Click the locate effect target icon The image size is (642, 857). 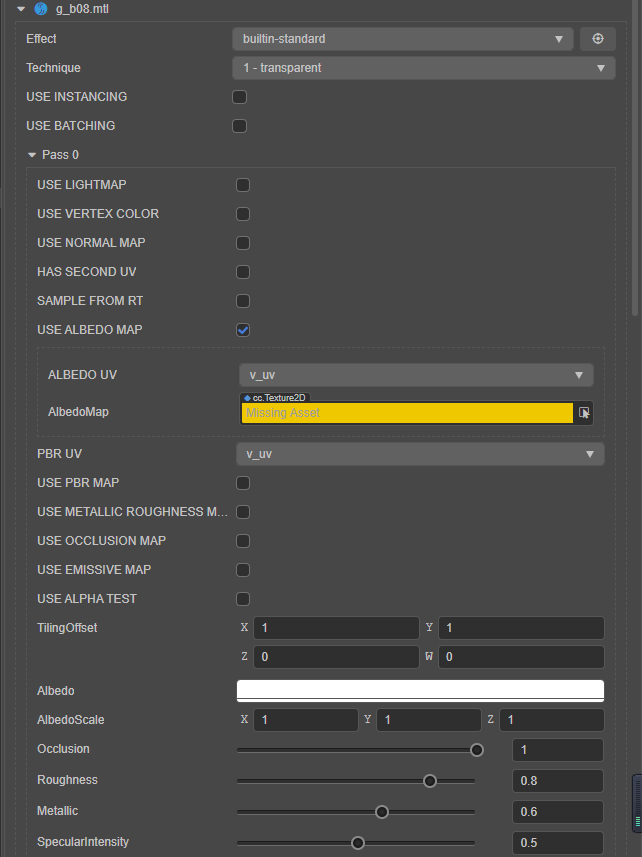point(598,39)
